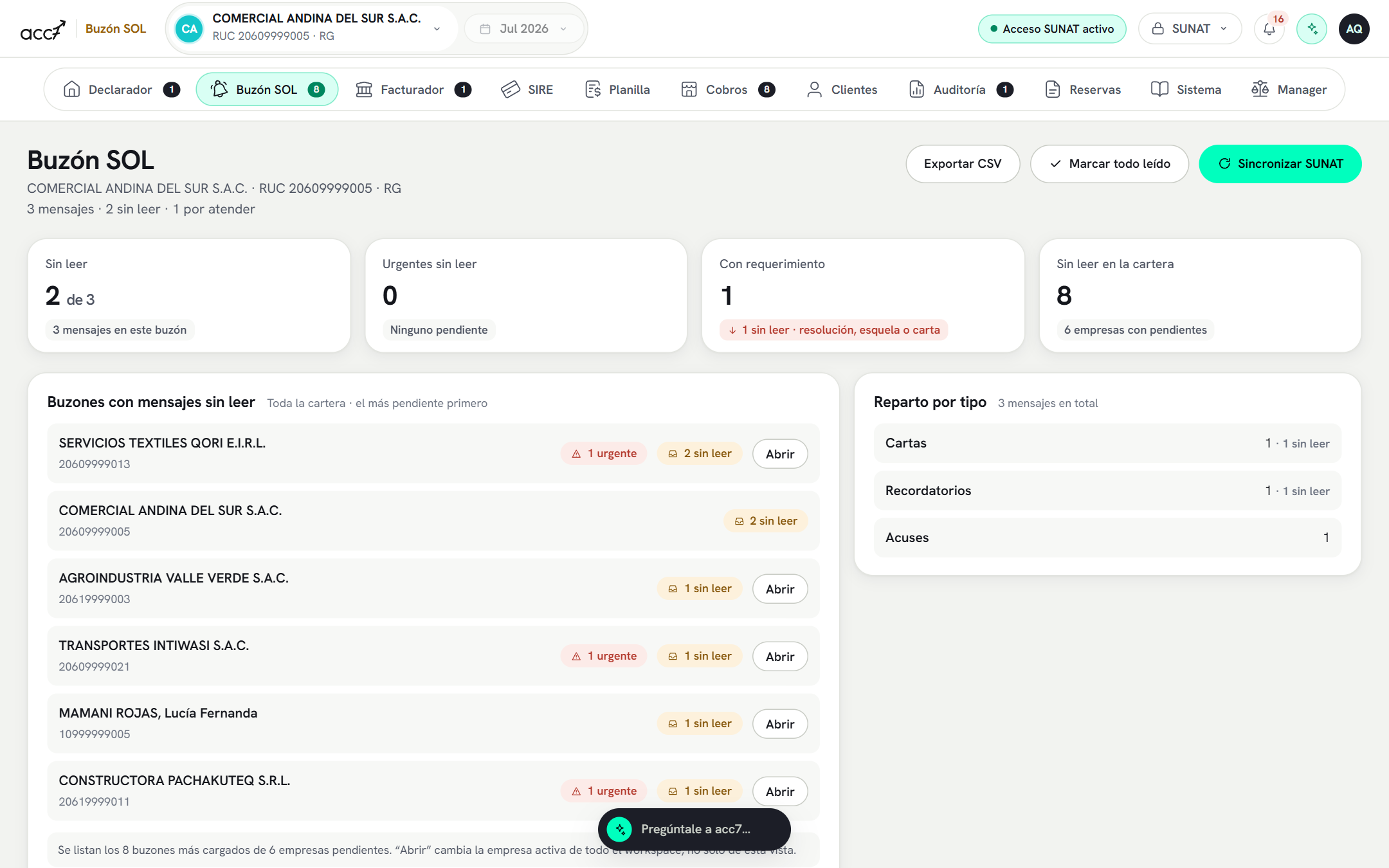Click the acc7 logo
The image size is (1389, 868).
(42, 29)
